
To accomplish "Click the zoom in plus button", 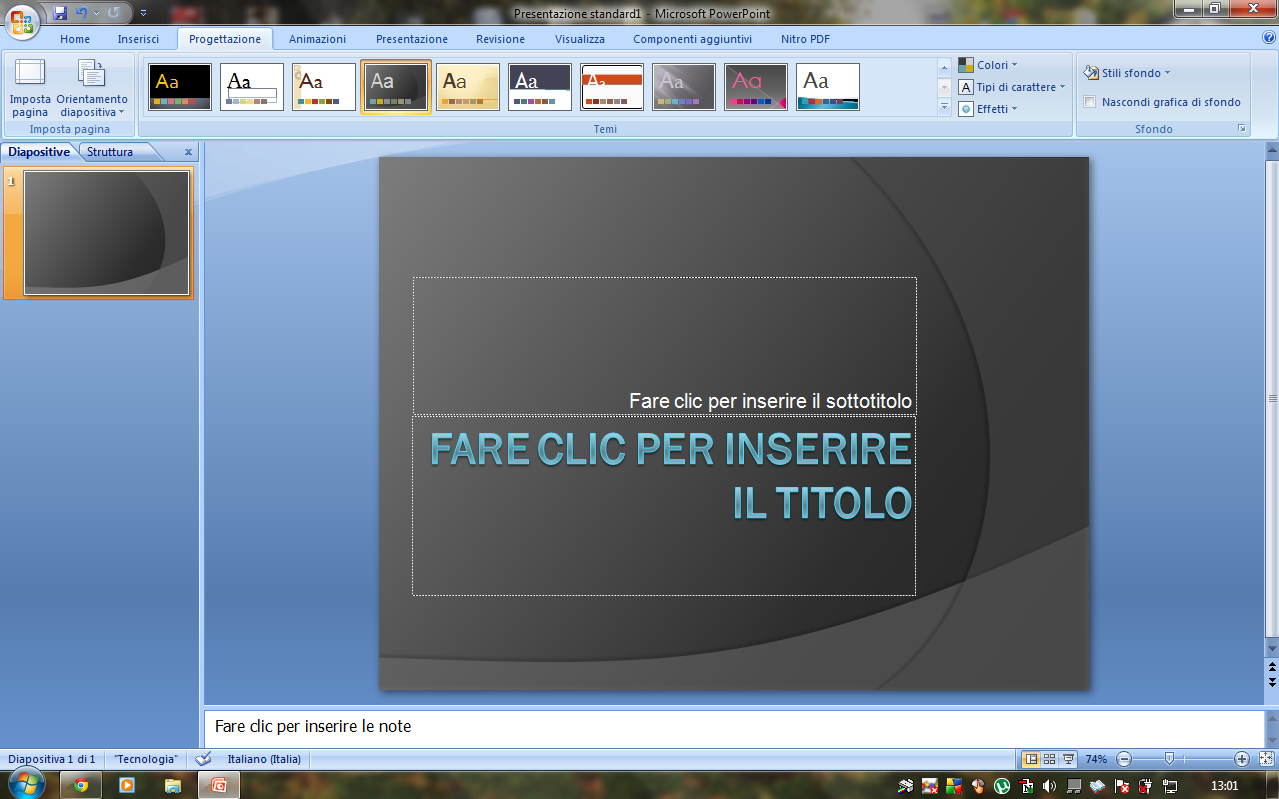I will [x=1241, y=759].
